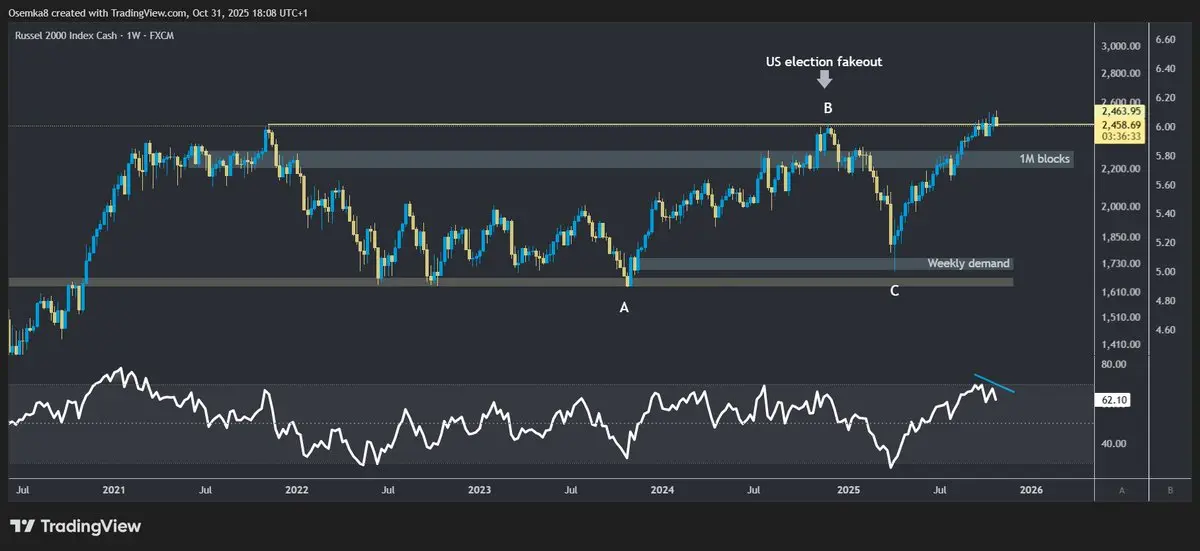This screenshot has height=551, width=1200.
Task: Click the 6.60 label on the secondary scale
Action: 1165,39
